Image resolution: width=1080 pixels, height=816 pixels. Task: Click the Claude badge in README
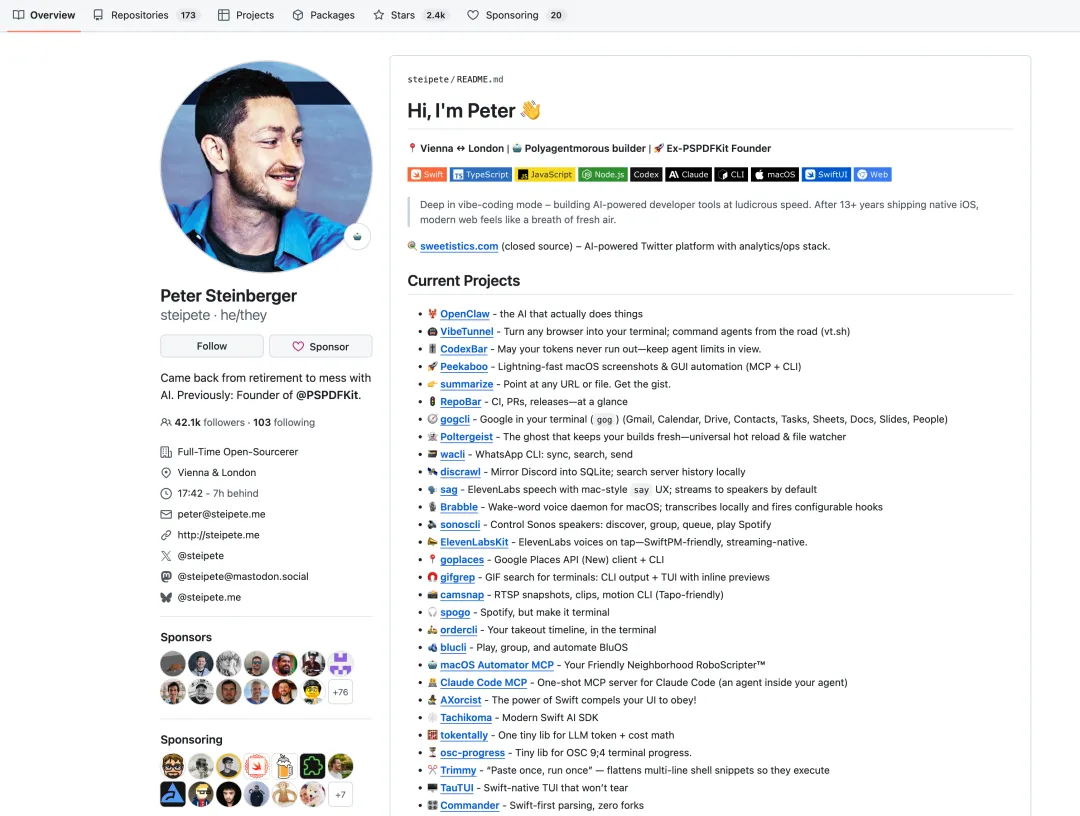coord(688,175)
